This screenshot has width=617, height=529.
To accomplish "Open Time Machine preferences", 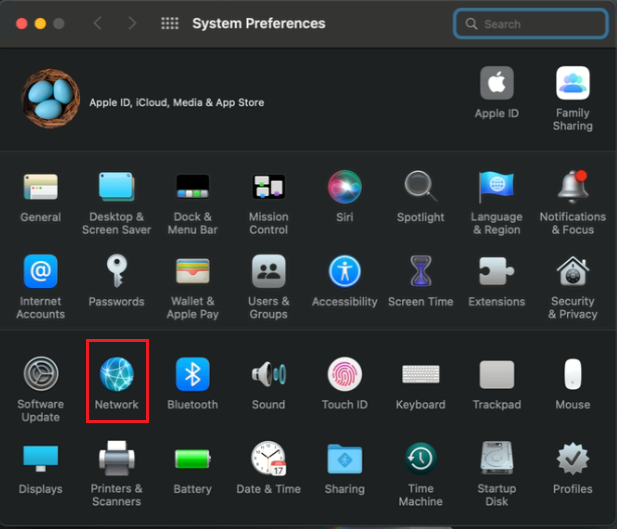I will [x=420, y=460].
